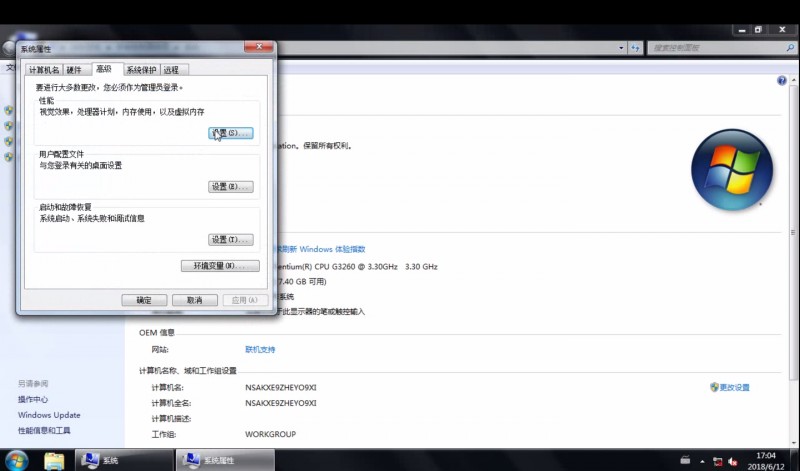800x471 pixels.
Task: Refresh the control panel address bar
Action: coord(635,48)
